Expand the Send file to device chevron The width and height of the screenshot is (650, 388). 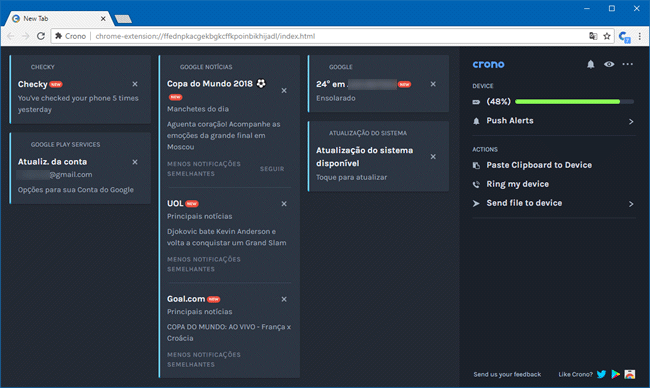pos(631,204)
